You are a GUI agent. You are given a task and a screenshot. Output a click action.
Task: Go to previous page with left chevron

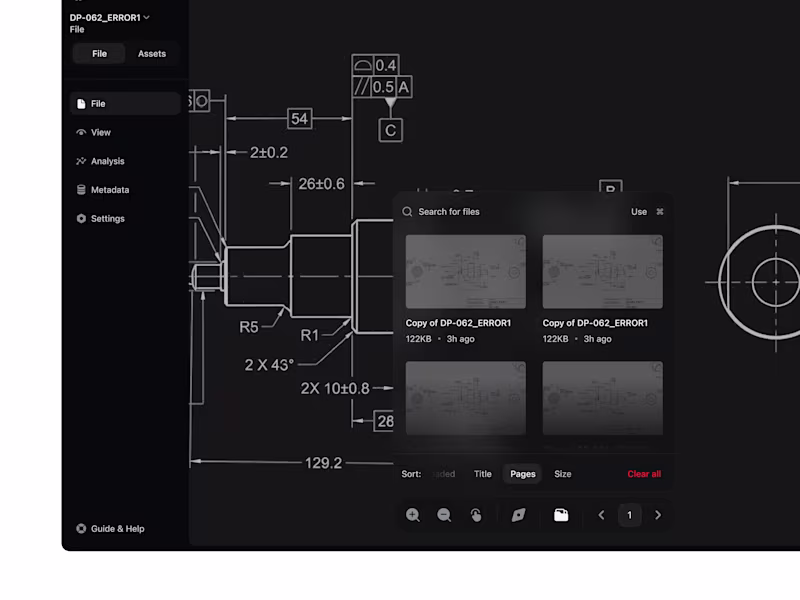601,515
